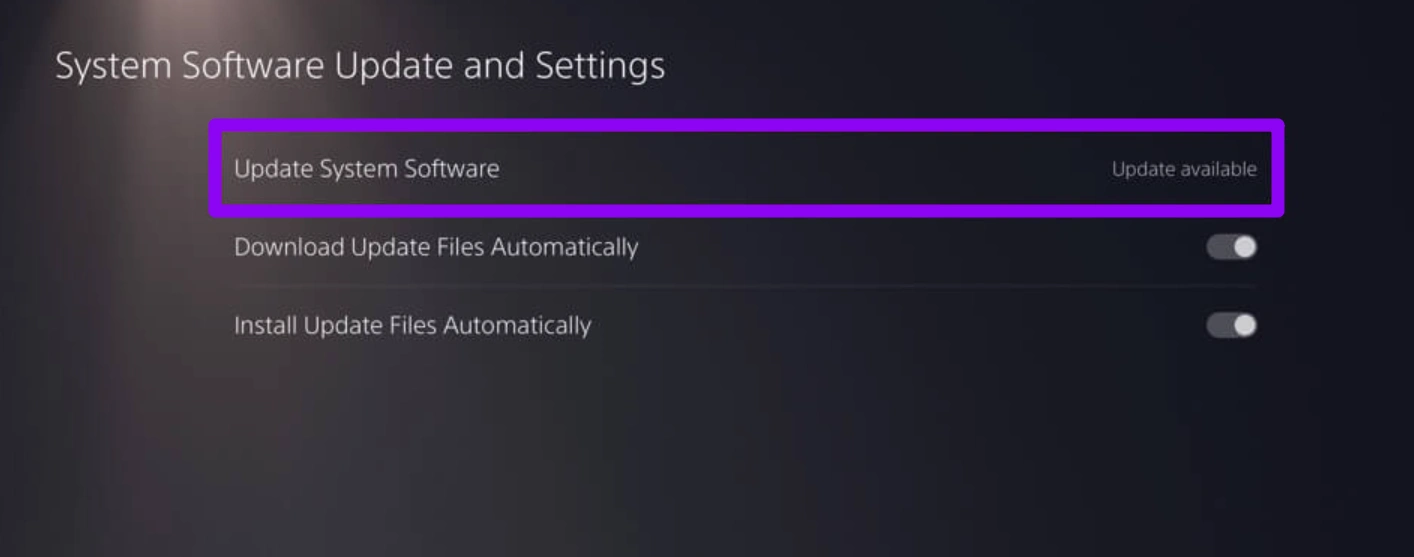Click the System Software Update and Settings heading
The image size is (1414, 557).
point(360,66)
